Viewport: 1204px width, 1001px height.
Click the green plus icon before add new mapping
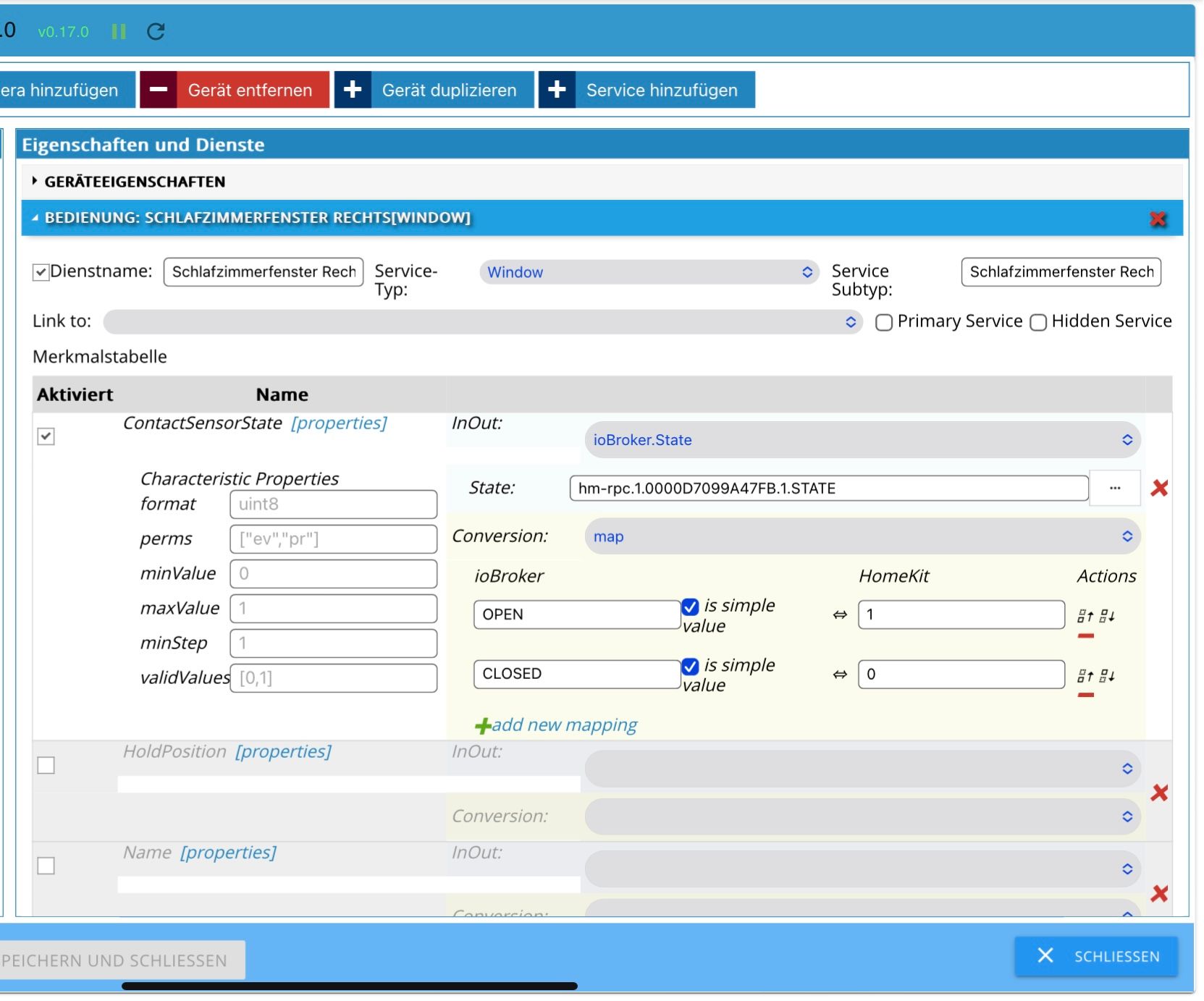tap(482, 725)
